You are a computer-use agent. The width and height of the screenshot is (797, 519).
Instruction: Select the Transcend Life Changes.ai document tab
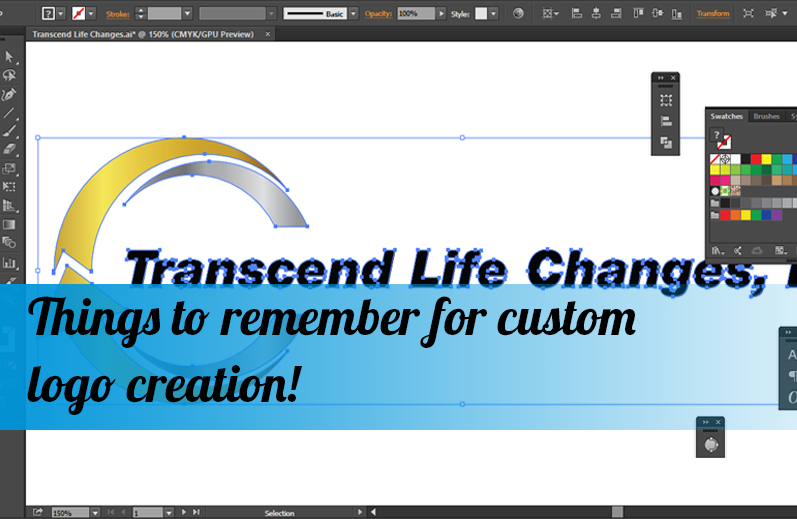point(143,35)
